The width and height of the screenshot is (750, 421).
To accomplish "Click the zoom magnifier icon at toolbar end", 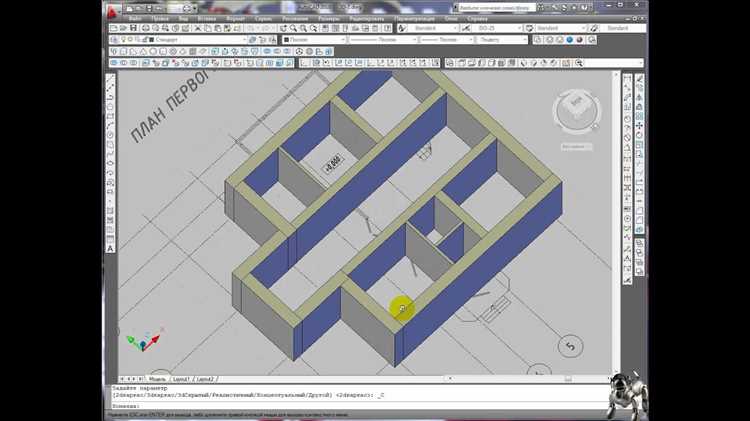I will [x=579, y=63].
